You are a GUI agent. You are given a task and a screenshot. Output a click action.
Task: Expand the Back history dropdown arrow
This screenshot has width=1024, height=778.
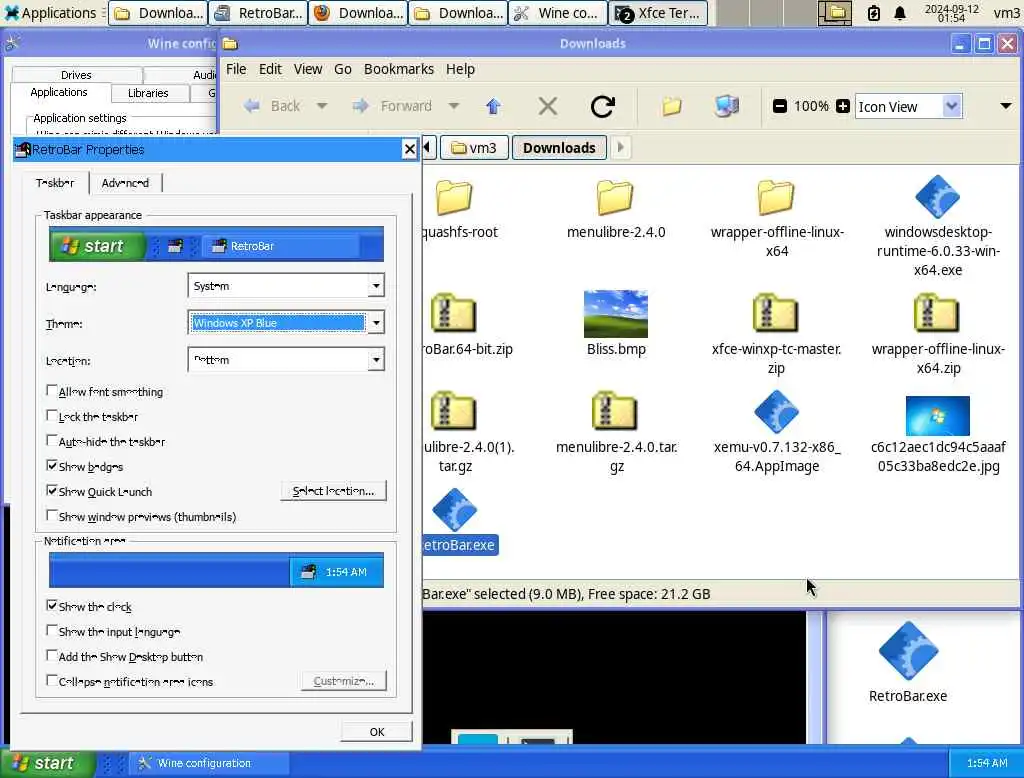click(x=321, y=106)
